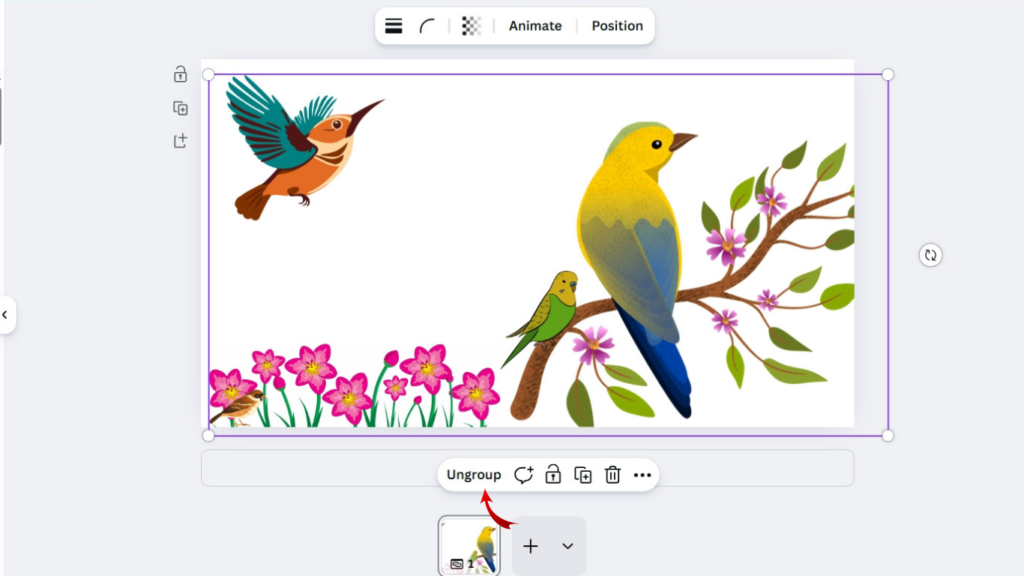
Task: Click the duplicate page icon beside canvas
Action: coord(180,108)
